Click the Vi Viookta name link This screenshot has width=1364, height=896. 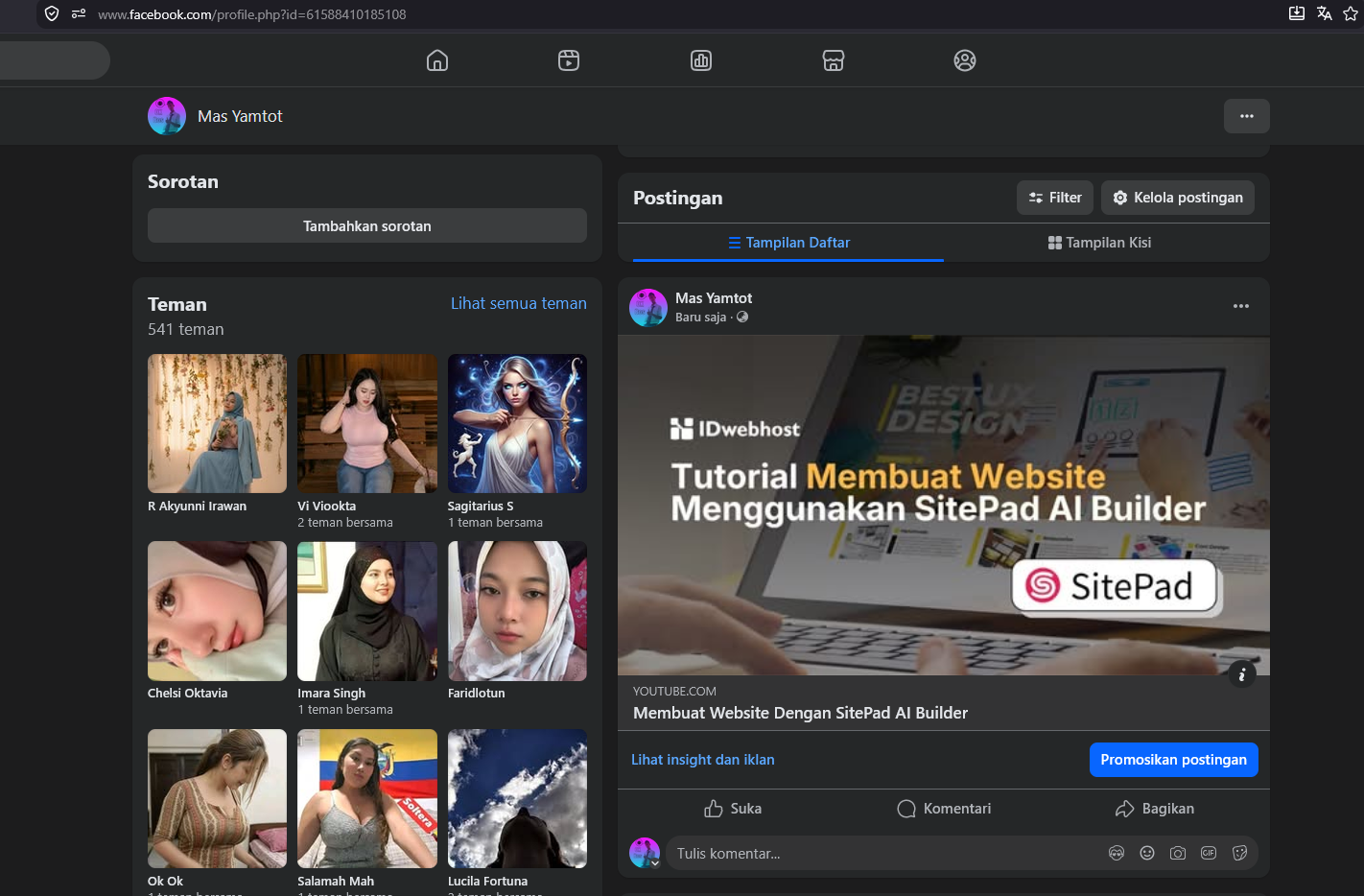click(326, 506)
